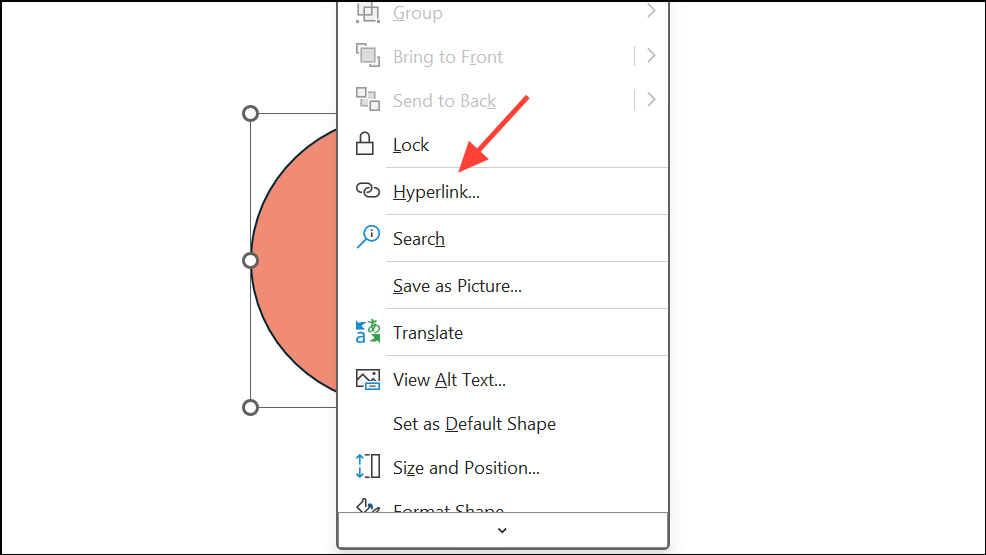The height and width of the screenshot is (555, 986).
Task: Expand the Group submenu arrow
Action: (x=651, y=11)
